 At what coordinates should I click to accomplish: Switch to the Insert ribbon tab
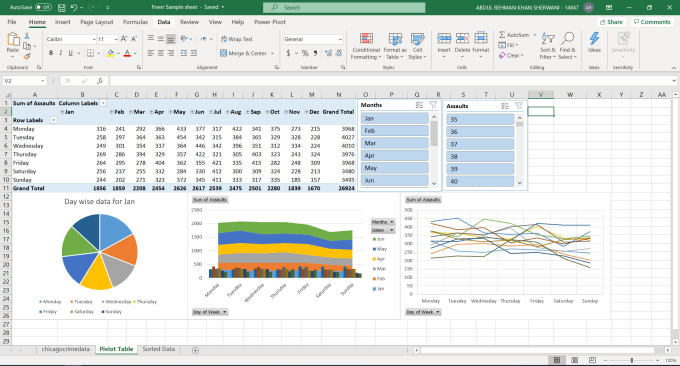tap(62, 22)
